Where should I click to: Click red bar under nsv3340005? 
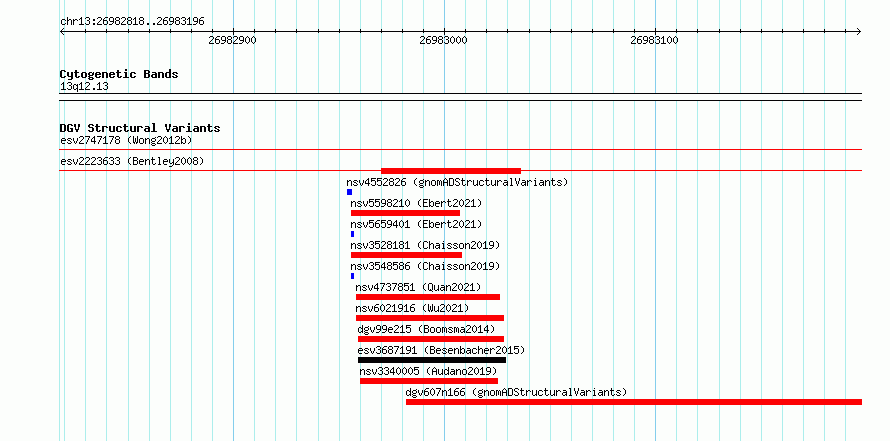429,381
